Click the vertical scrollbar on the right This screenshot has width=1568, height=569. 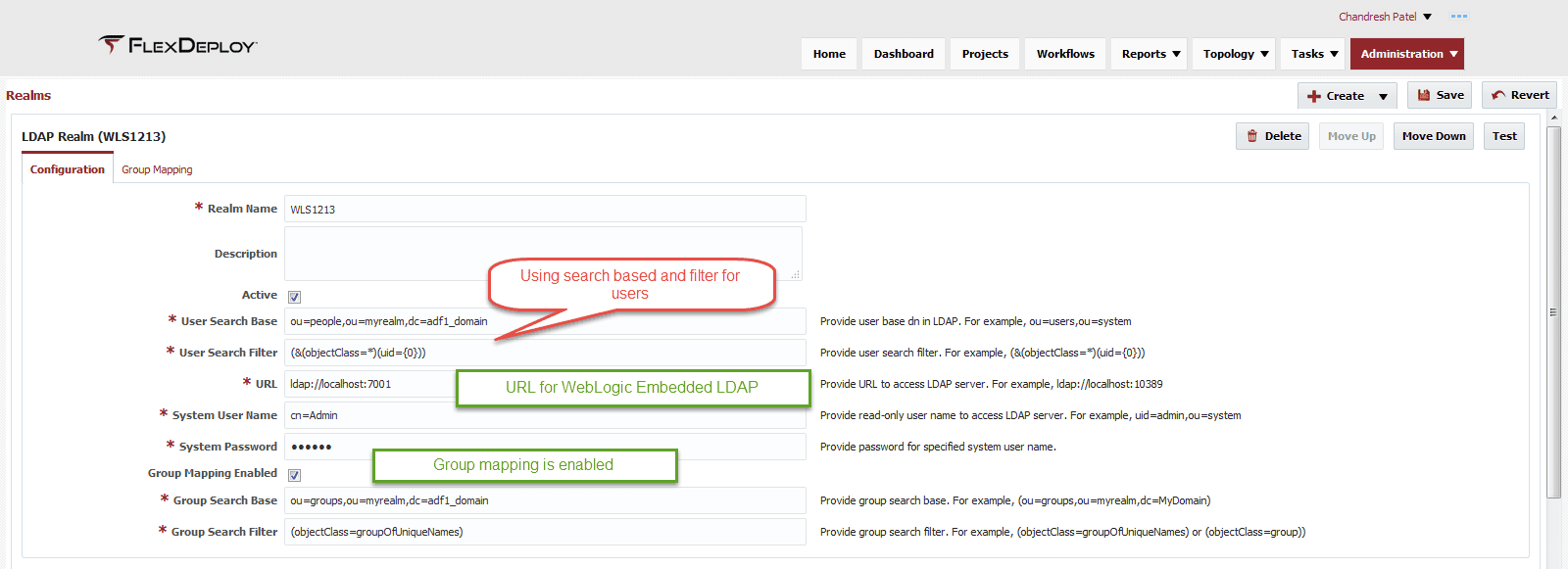point(1553,311)
